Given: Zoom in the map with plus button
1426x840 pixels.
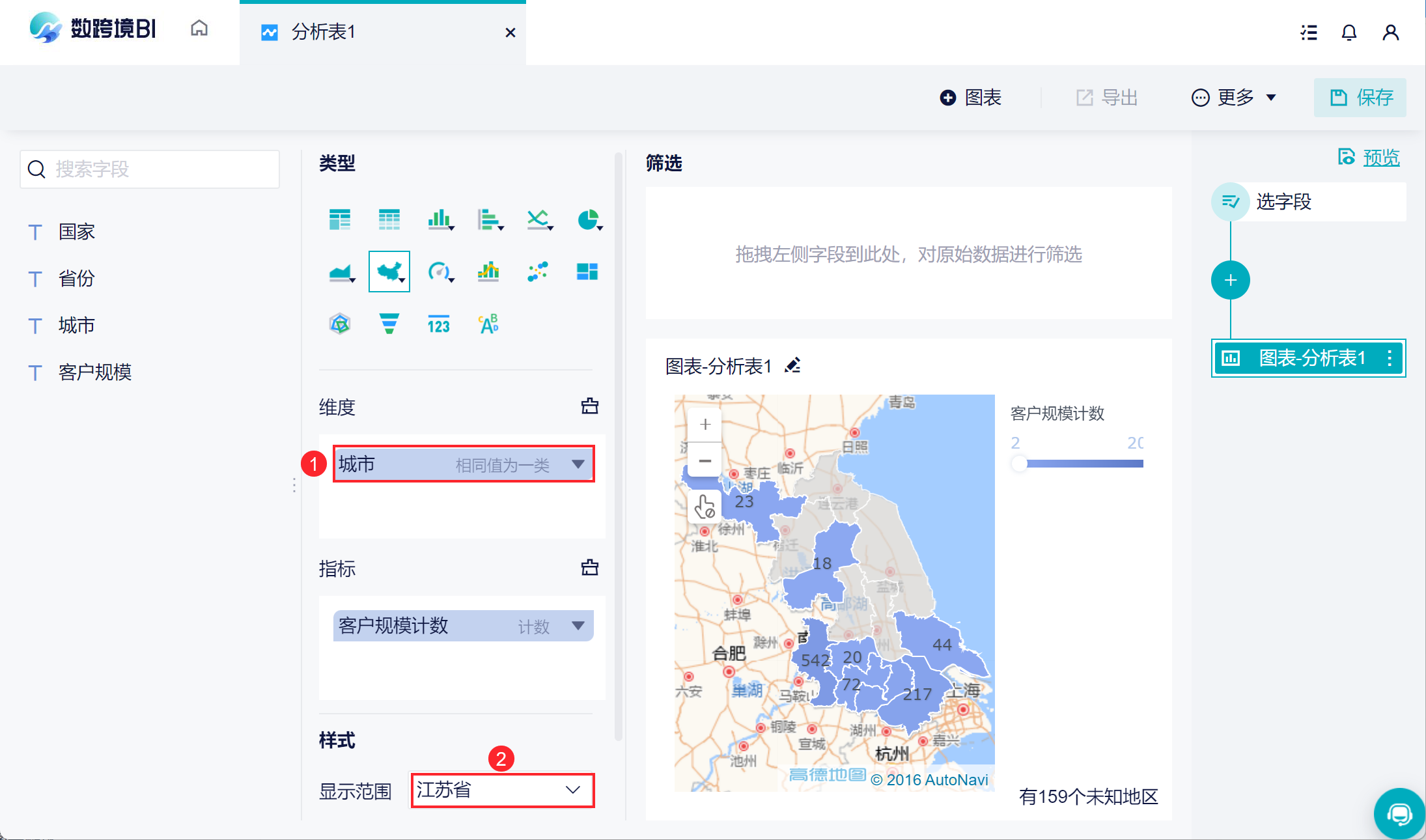Looking at the screenshot, I should (705, 425).
